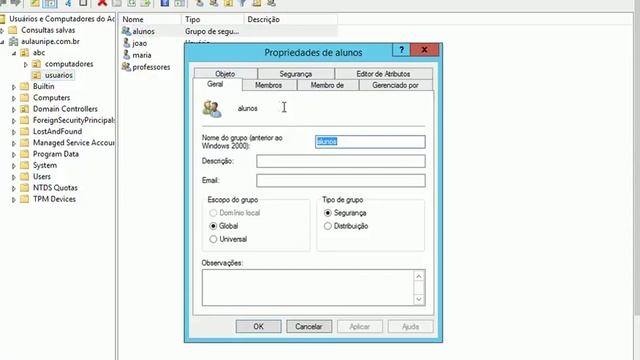The height and width of the screenshot is (360, 640).
Task: Click the usuarios OU folder icon
Action: tap(36, 76)
